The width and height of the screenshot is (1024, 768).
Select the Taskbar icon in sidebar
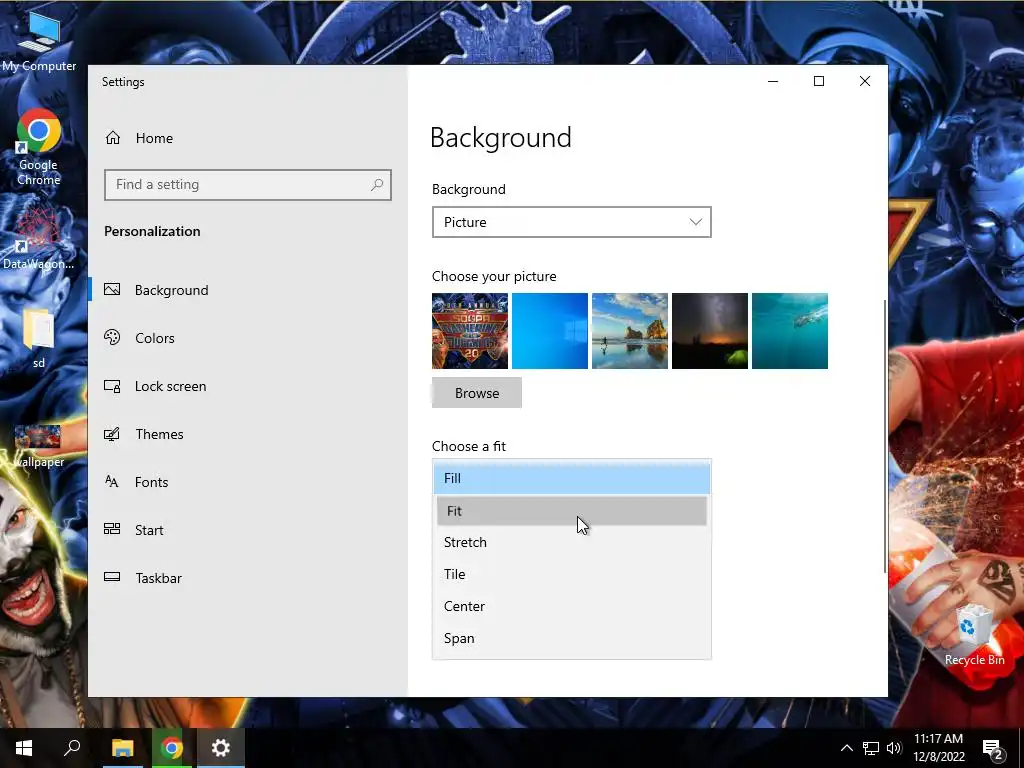click(112, 577)
